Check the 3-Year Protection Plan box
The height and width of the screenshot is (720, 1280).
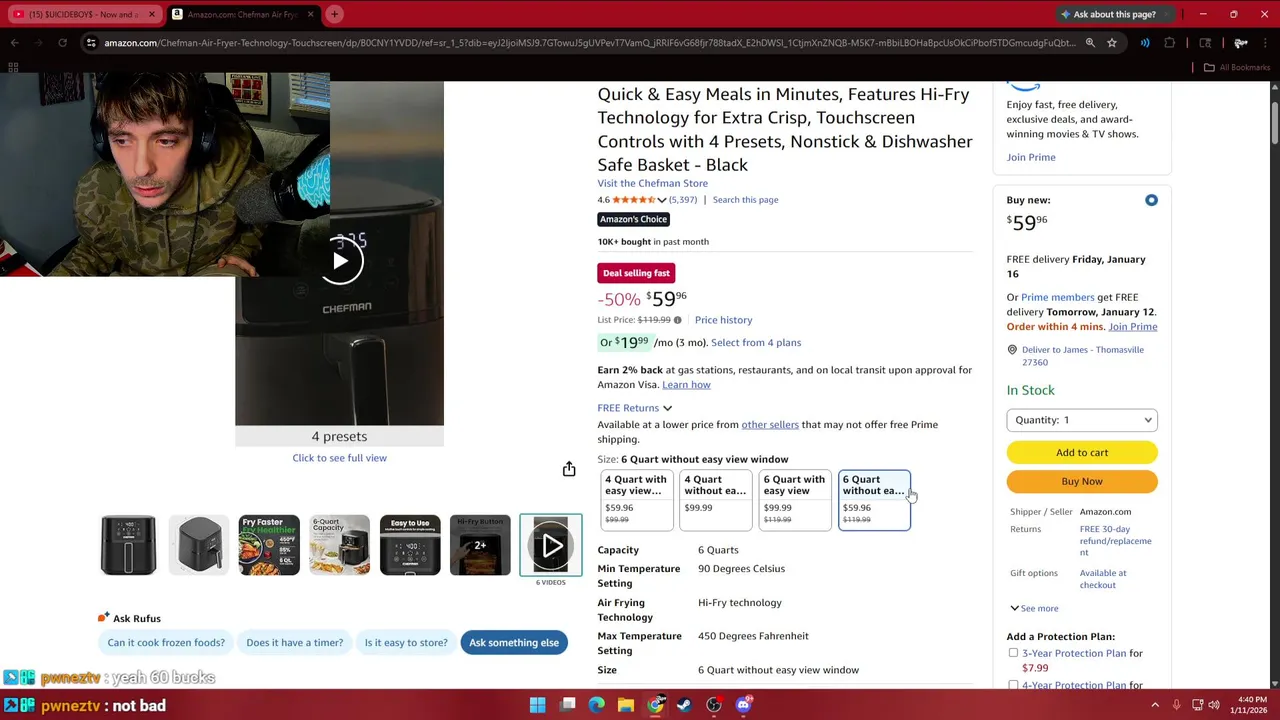(1013, 653)
